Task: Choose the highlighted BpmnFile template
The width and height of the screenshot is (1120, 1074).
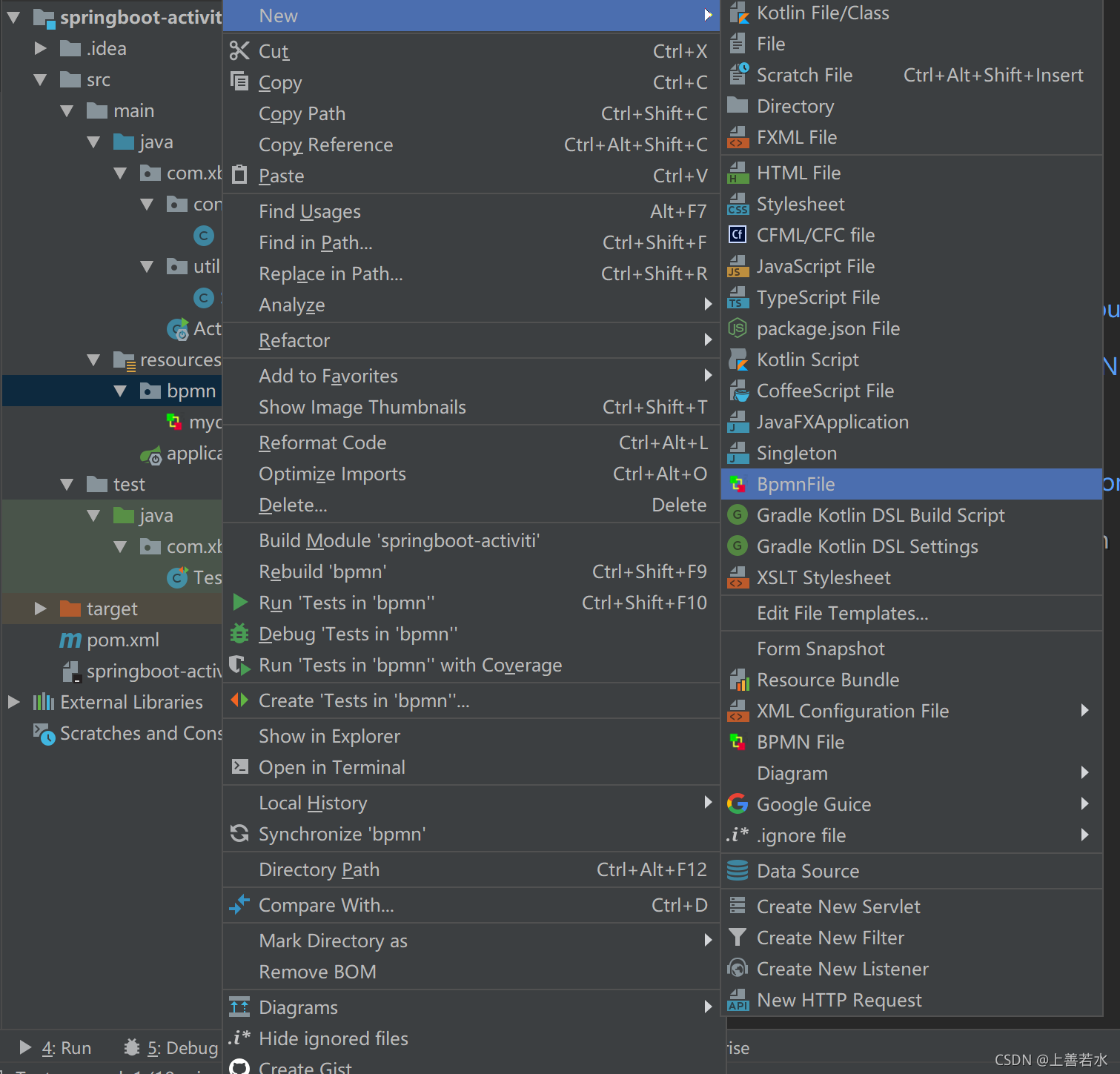Action: pyautogui.click(x=796, y=484)
